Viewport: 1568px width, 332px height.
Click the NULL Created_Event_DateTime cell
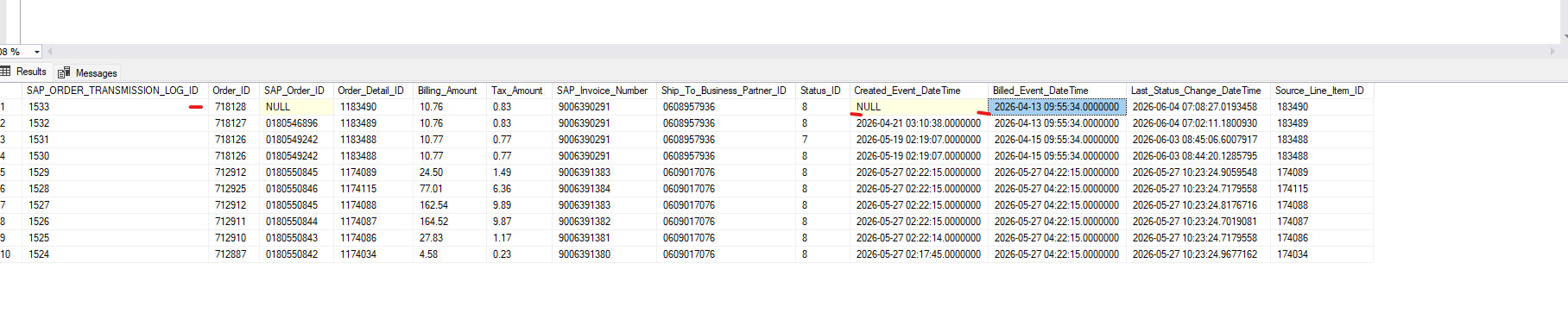[919, 107]
